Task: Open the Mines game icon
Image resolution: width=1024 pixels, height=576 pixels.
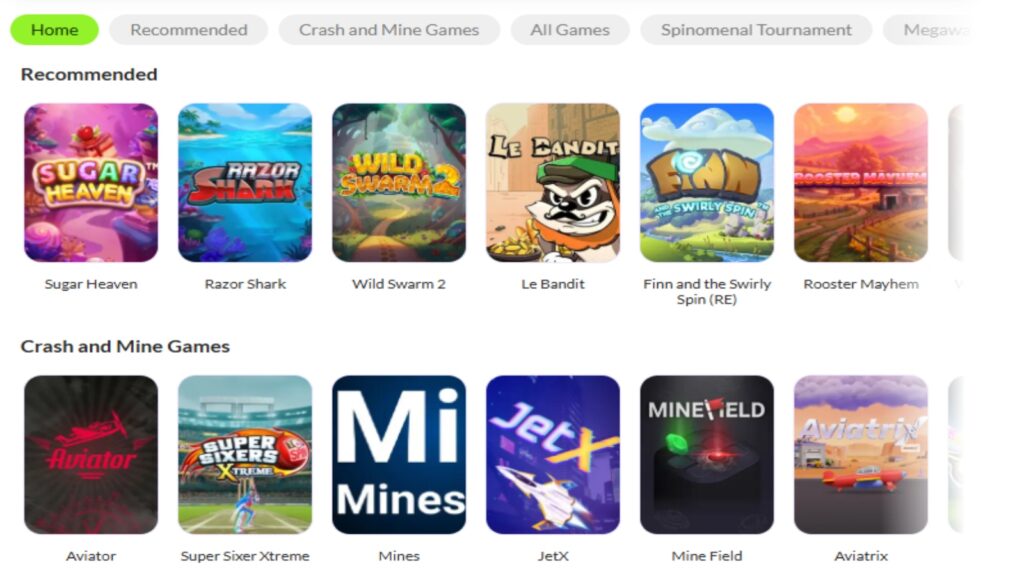Action: (399, 455)
